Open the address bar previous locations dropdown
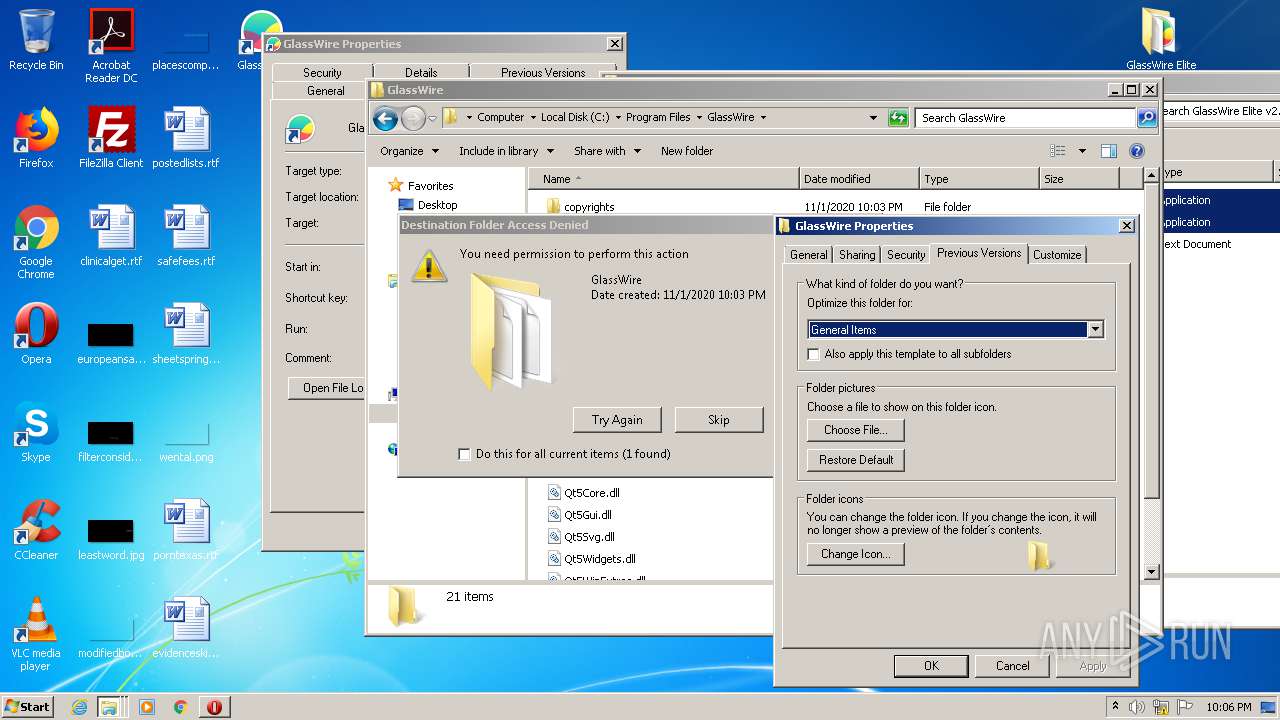This screenshot has height=720, width=1280. (x=873, y=118)
